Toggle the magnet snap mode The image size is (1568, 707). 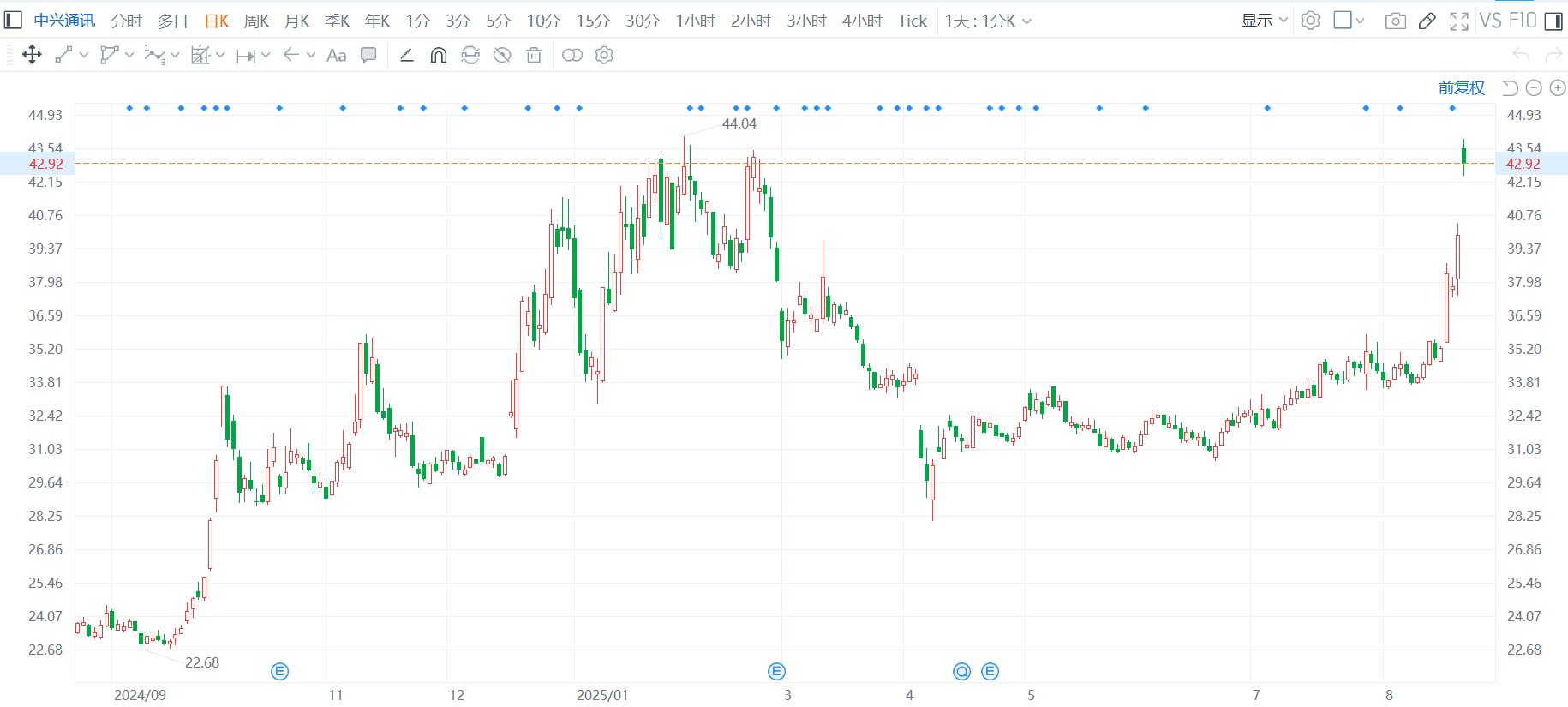click(x=438, y=55)
